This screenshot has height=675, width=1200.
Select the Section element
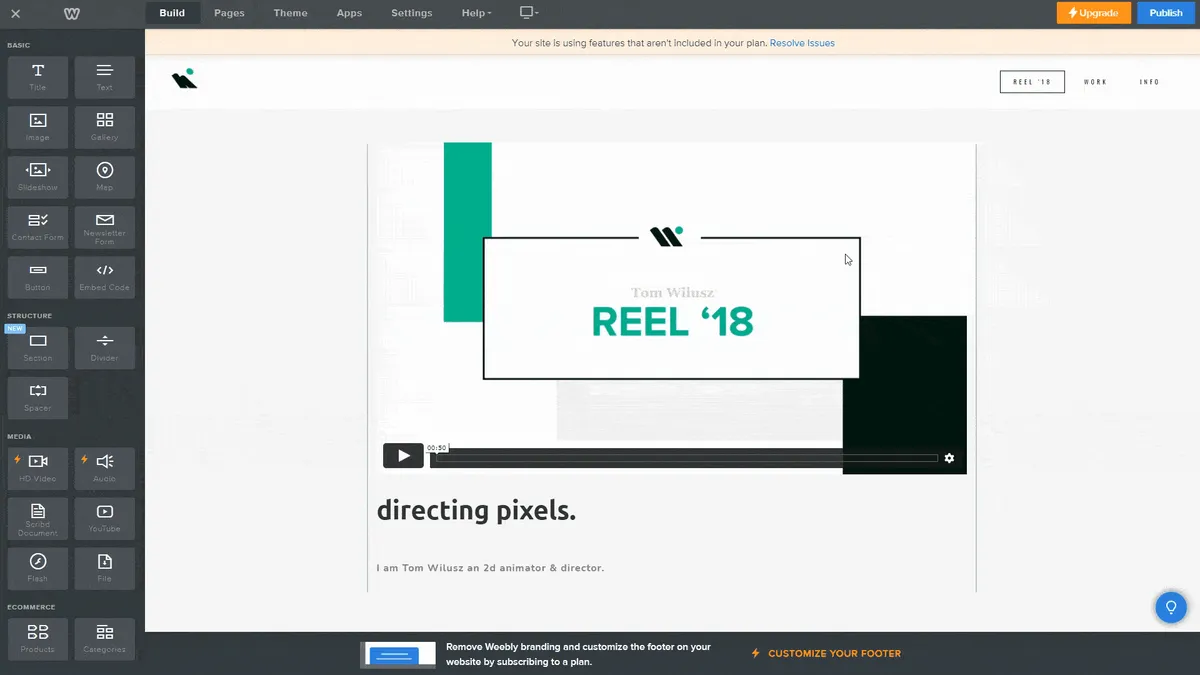(x=38, y=348)
